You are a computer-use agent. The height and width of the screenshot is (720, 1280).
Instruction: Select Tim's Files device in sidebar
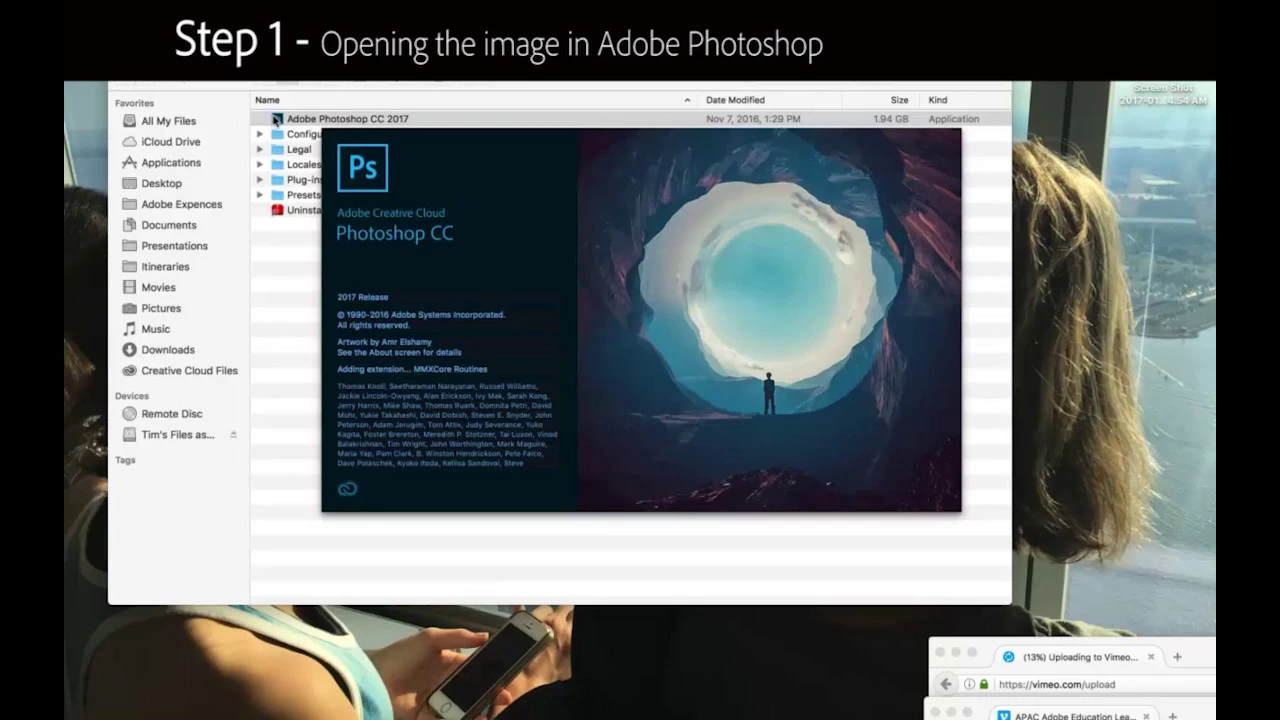coord(177,435)
